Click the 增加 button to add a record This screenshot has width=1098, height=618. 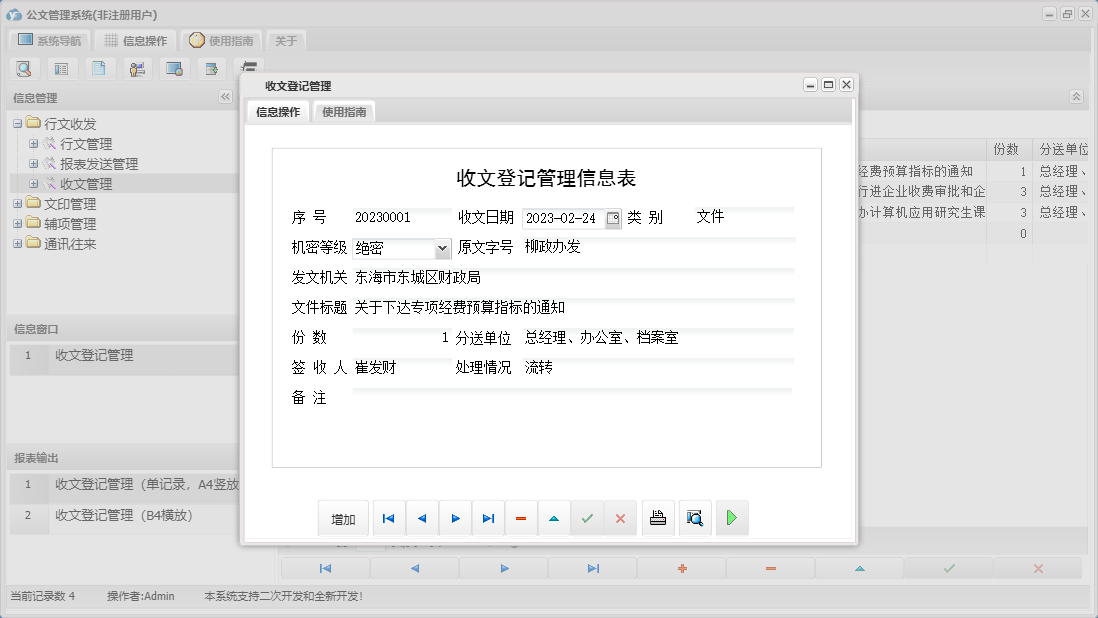pyautogui.click(x=343, y=518)
